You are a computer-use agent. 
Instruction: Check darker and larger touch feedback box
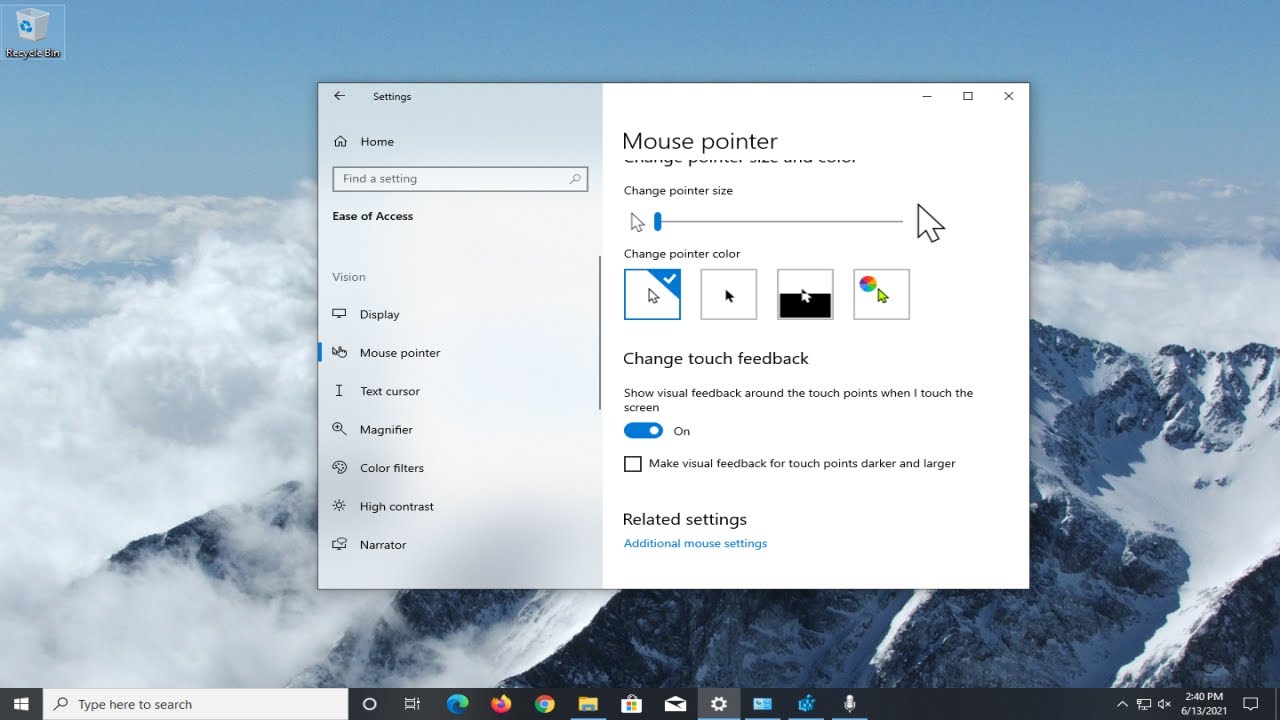pyautogui.click(x=633, y=464)
